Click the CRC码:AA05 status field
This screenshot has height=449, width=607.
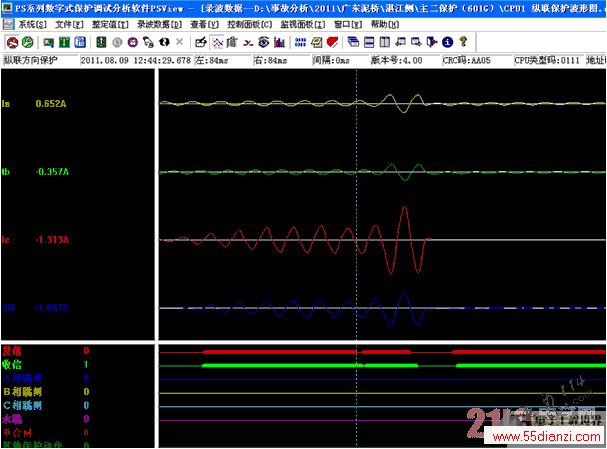[x=477, y=60]
